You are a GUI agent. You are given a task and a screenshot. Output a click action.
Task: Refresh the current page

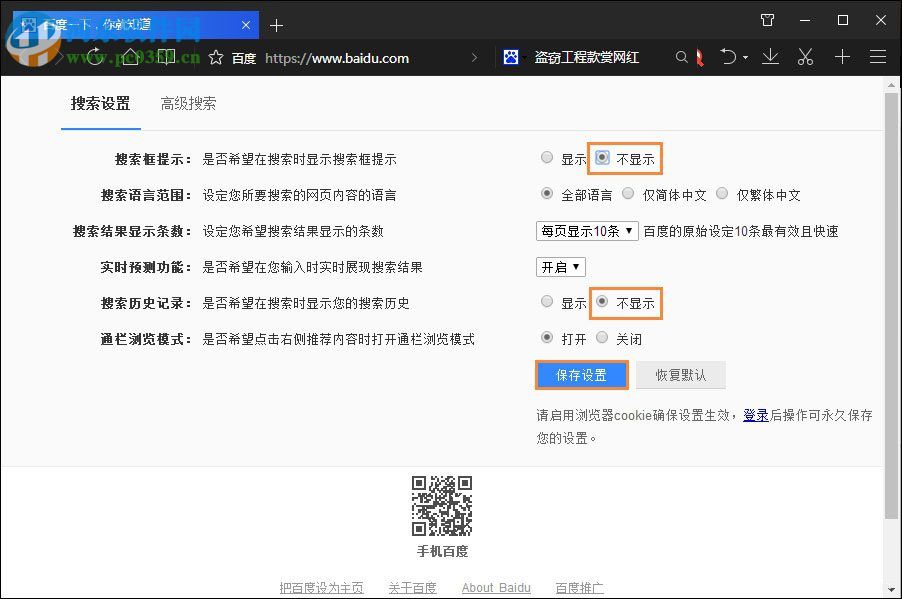coord(96,57)
